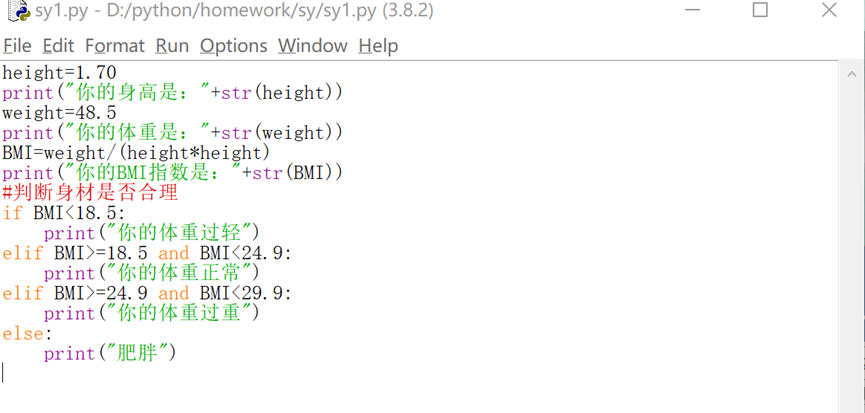Click the red comment line #判断身材是否合理
Screen dimensions: 865x413
(x=90, y=192)
